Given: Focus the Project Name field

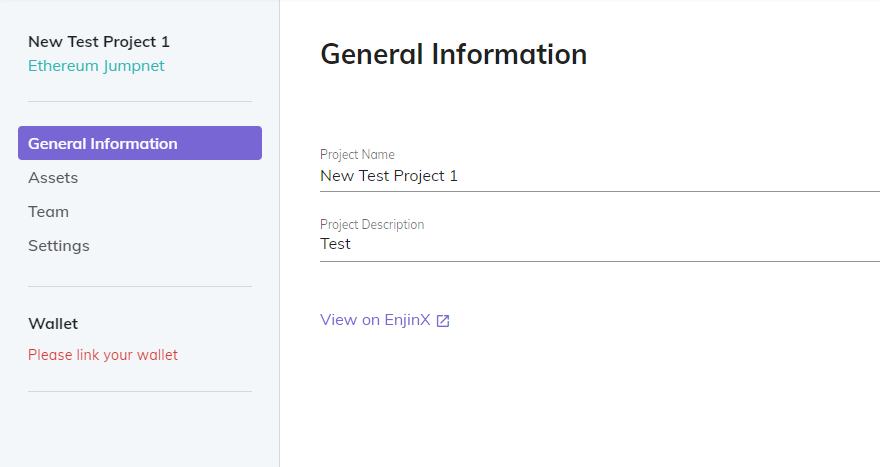Looking at the screenshot, I should pos(600,176).
